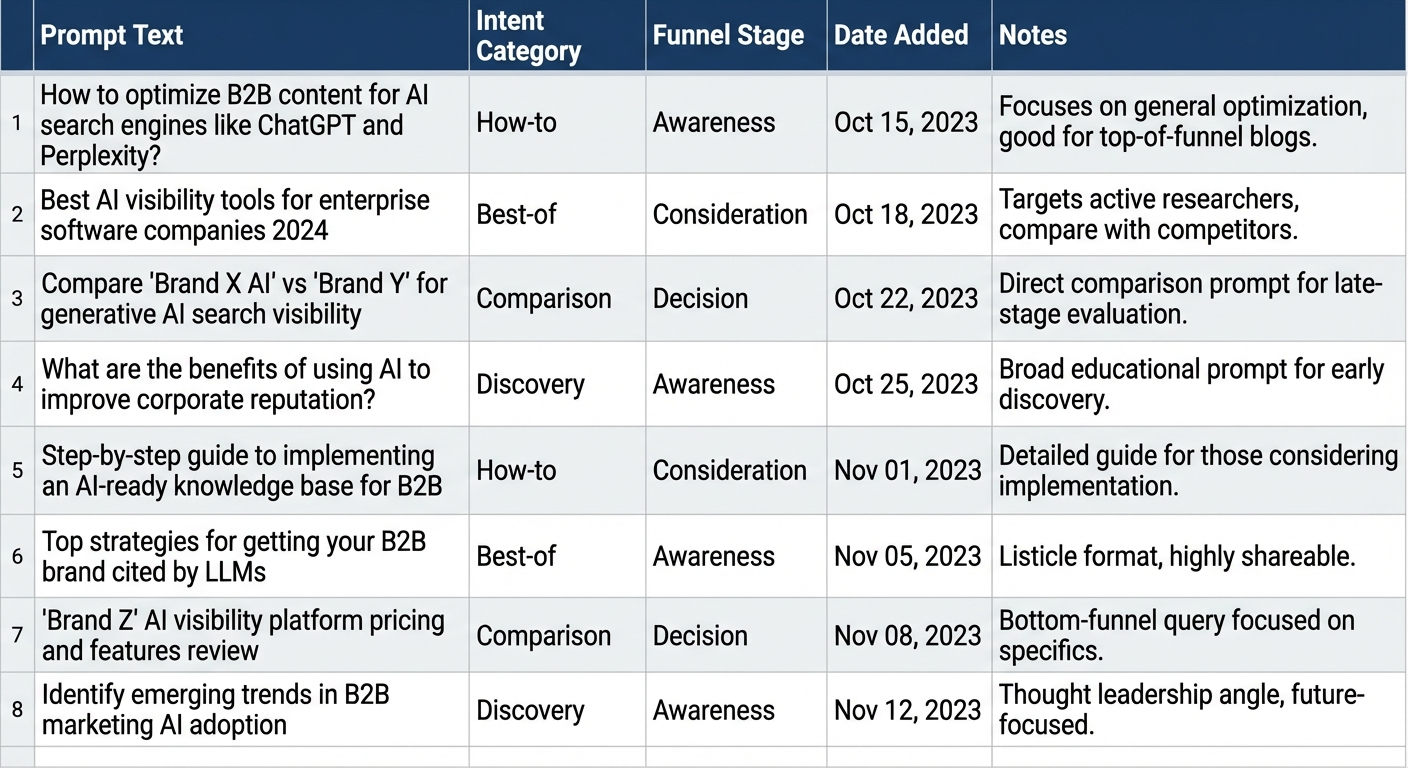The height and width of the screenshot is (768, 1408).
Task: Select 'Brand Z' pricing and features cell
Action: (243, 635)
